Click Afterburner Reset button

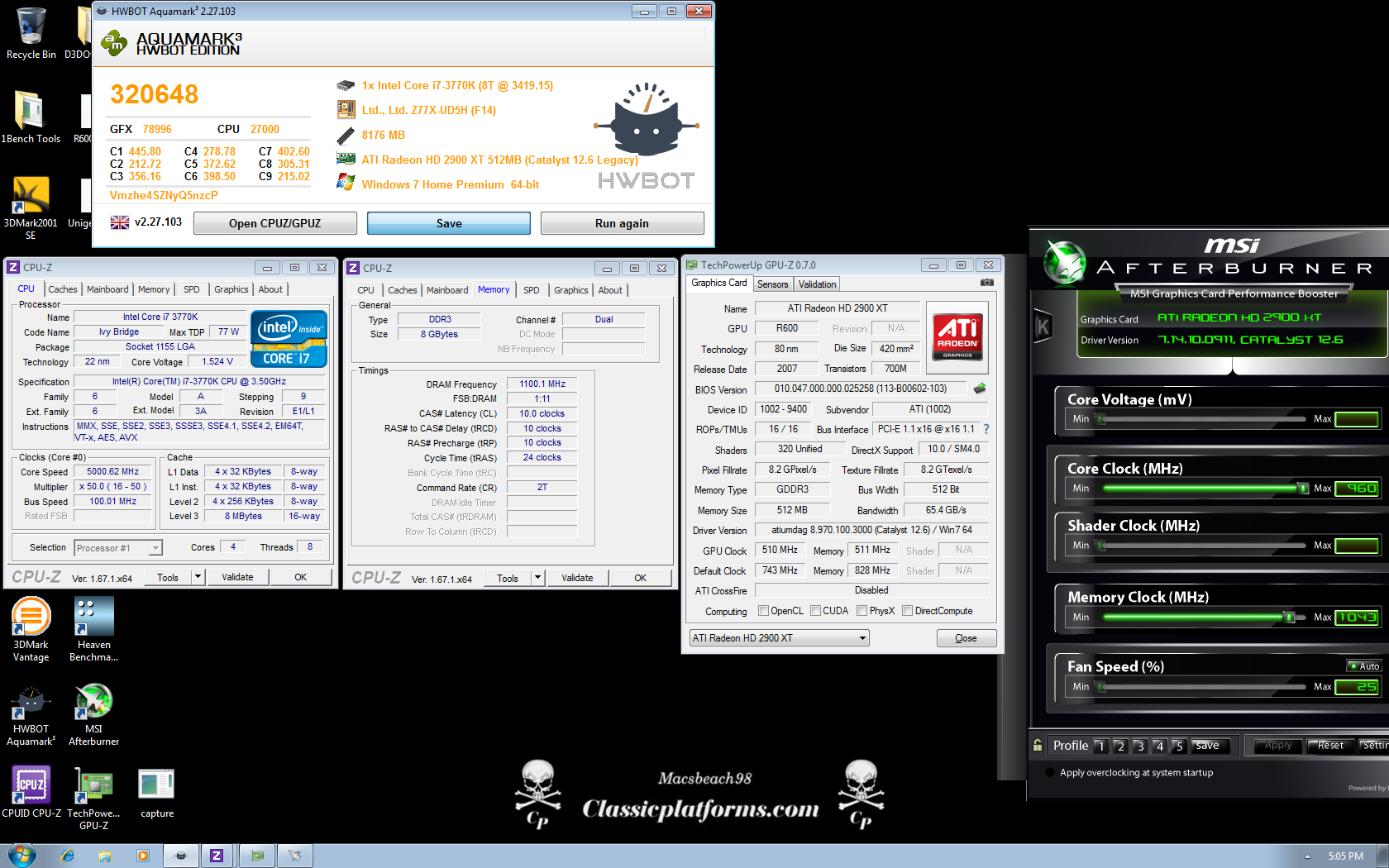pos(1330,746)
